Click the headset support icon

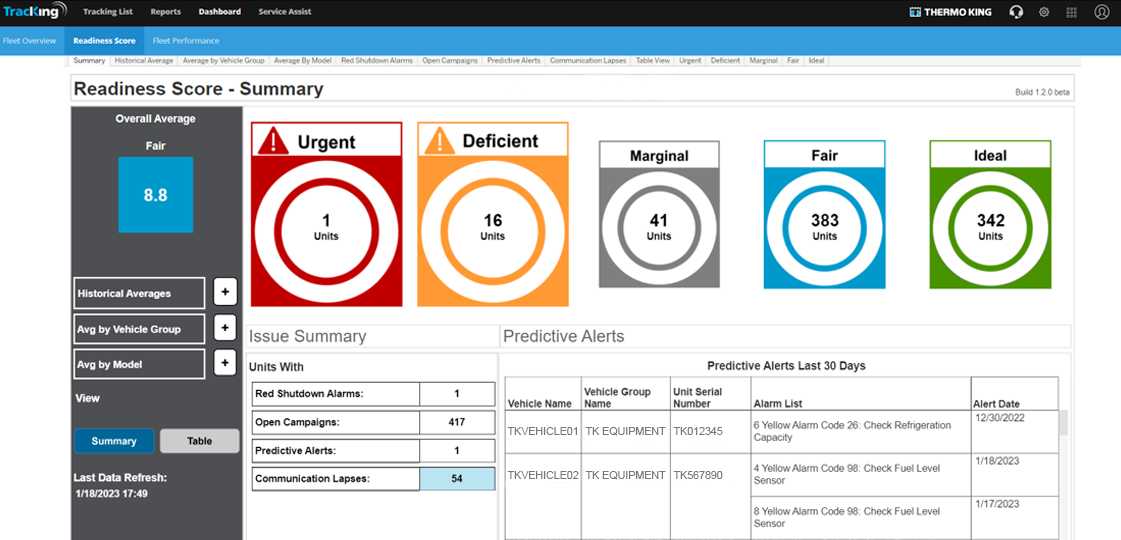[1016, 12]
